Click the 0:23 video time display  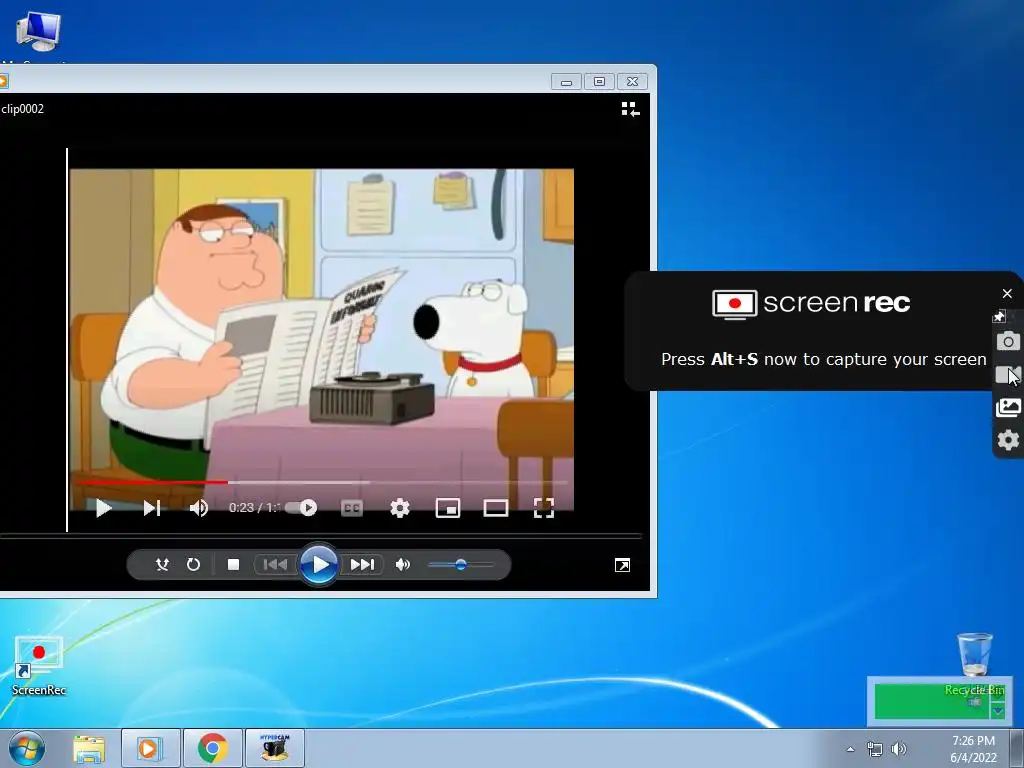(253, 508)
